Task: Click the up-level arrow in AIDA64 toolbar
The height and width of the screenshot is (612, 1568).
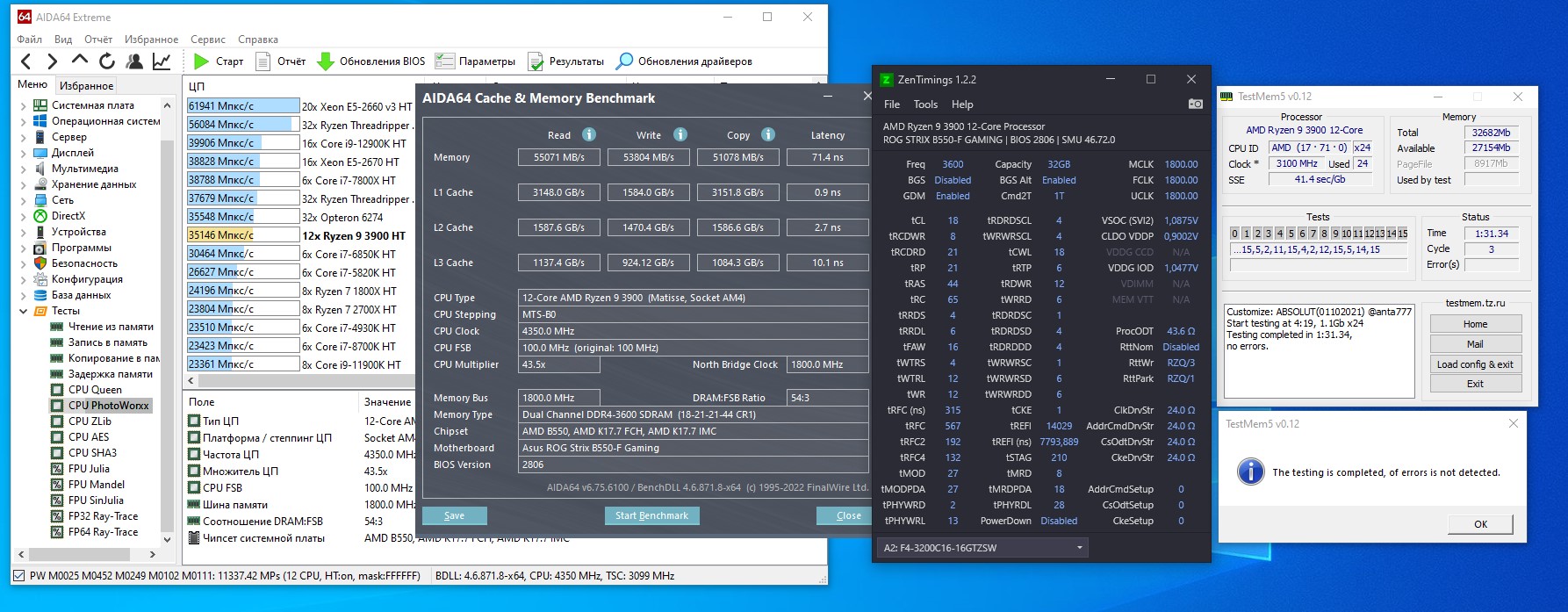Action: (x=80, y=61)
